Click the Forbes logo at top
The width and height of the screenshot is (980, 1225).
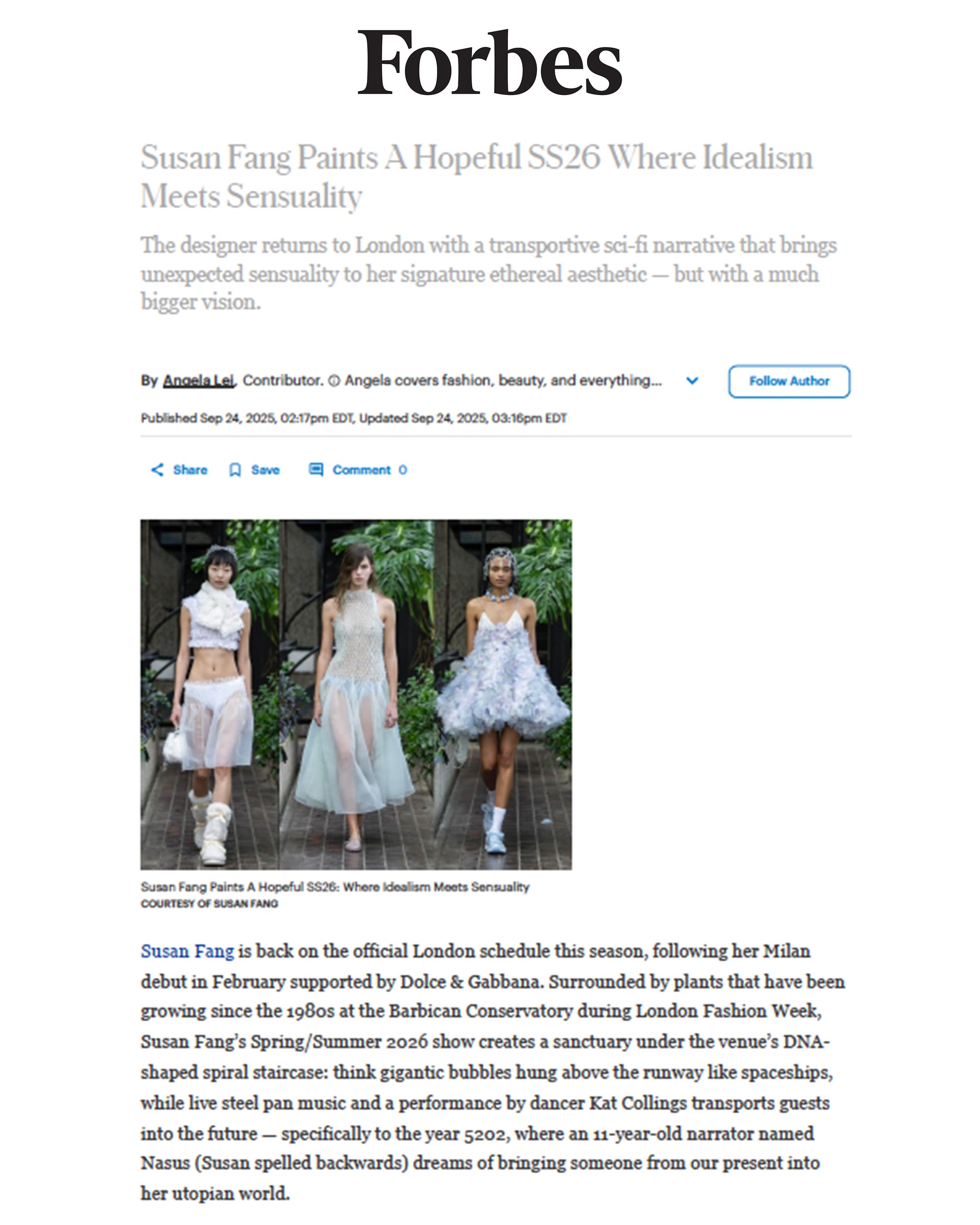click(x=489, y=62)
